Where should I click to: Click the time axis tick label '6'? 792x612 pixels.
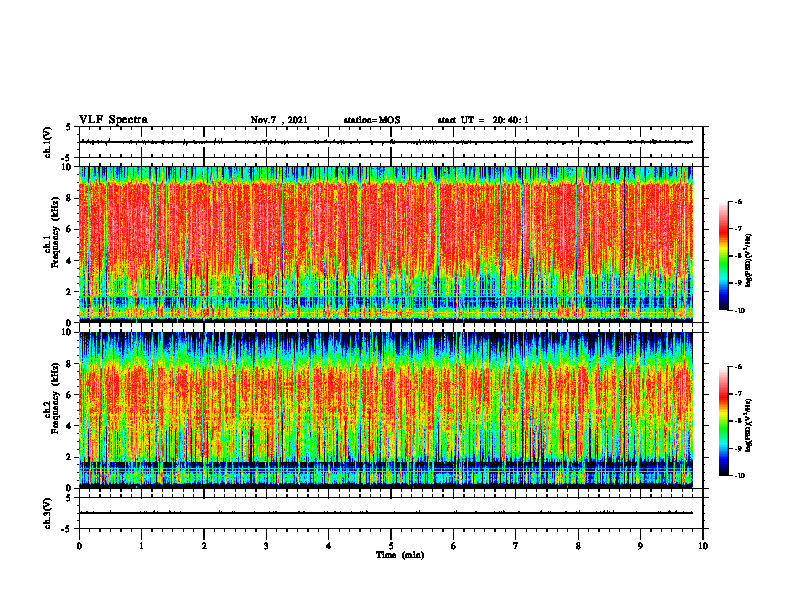tap(453, 546)
